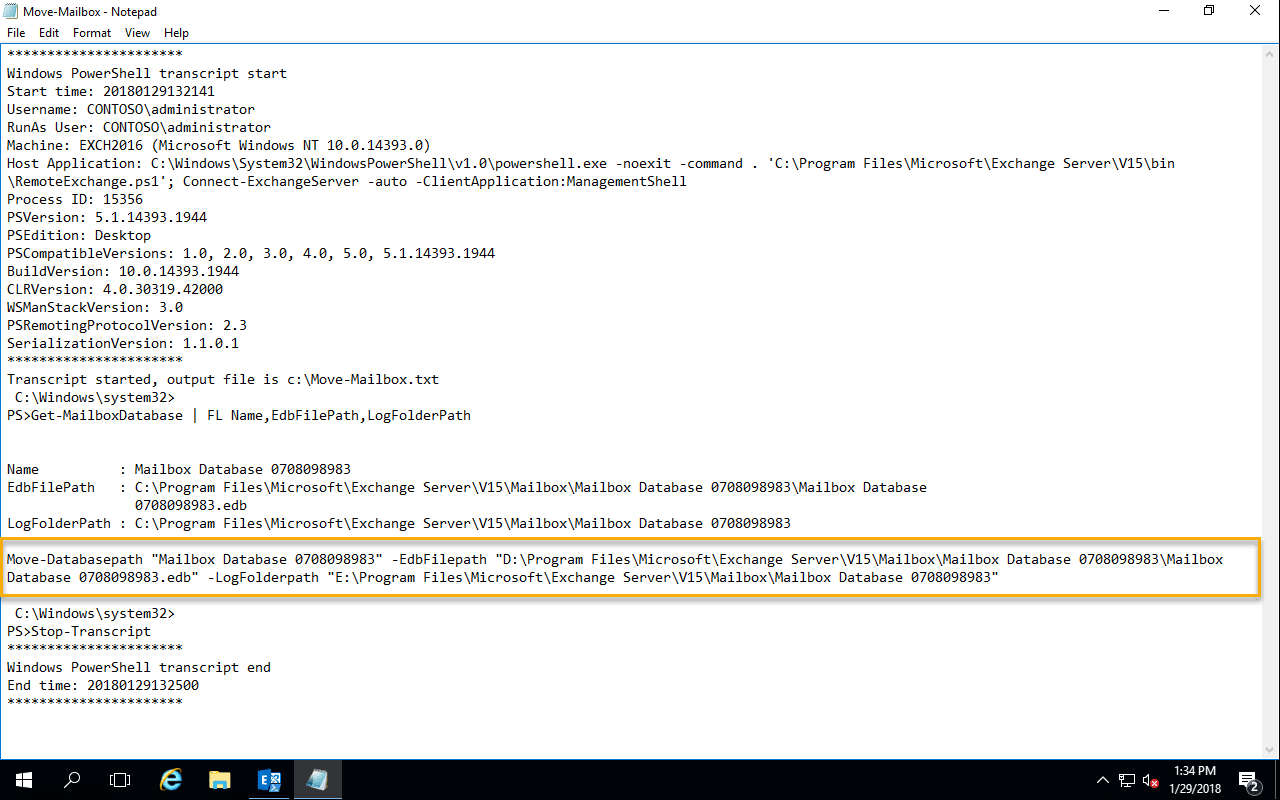Click the 'Host Application' line

click(x=591, y=163)
